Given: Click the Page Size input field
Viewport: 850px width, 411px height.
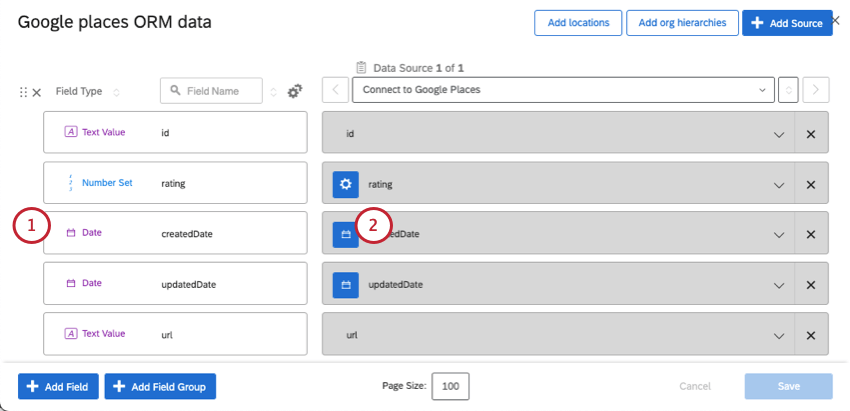Looking at the screenshot, I should [450, 386].
